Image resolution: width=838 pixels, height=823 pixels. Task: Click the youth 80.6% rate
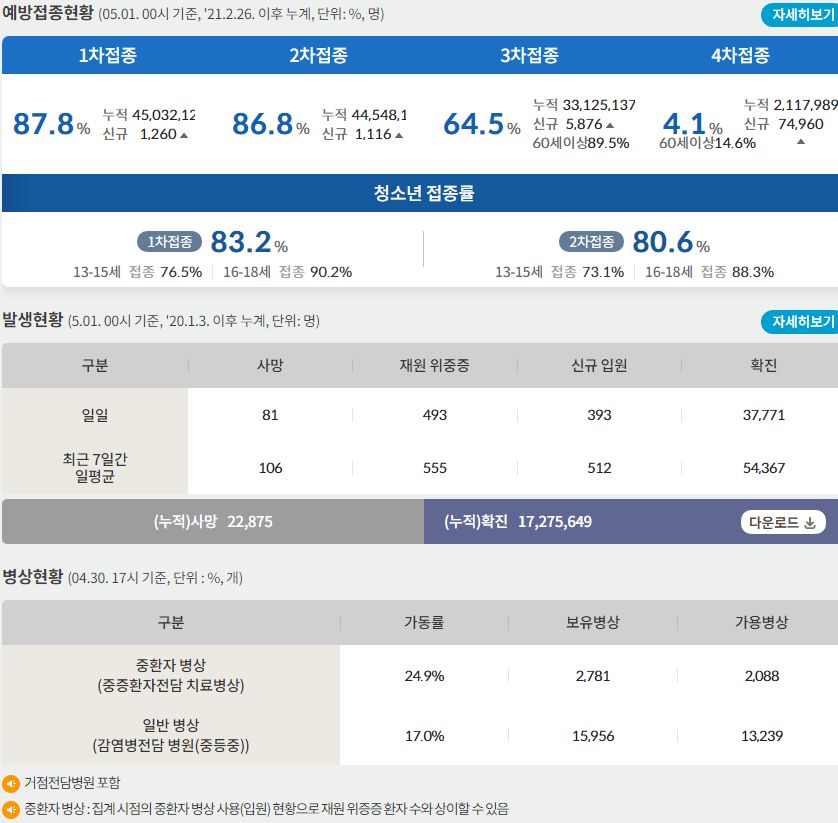pos(671,242)
